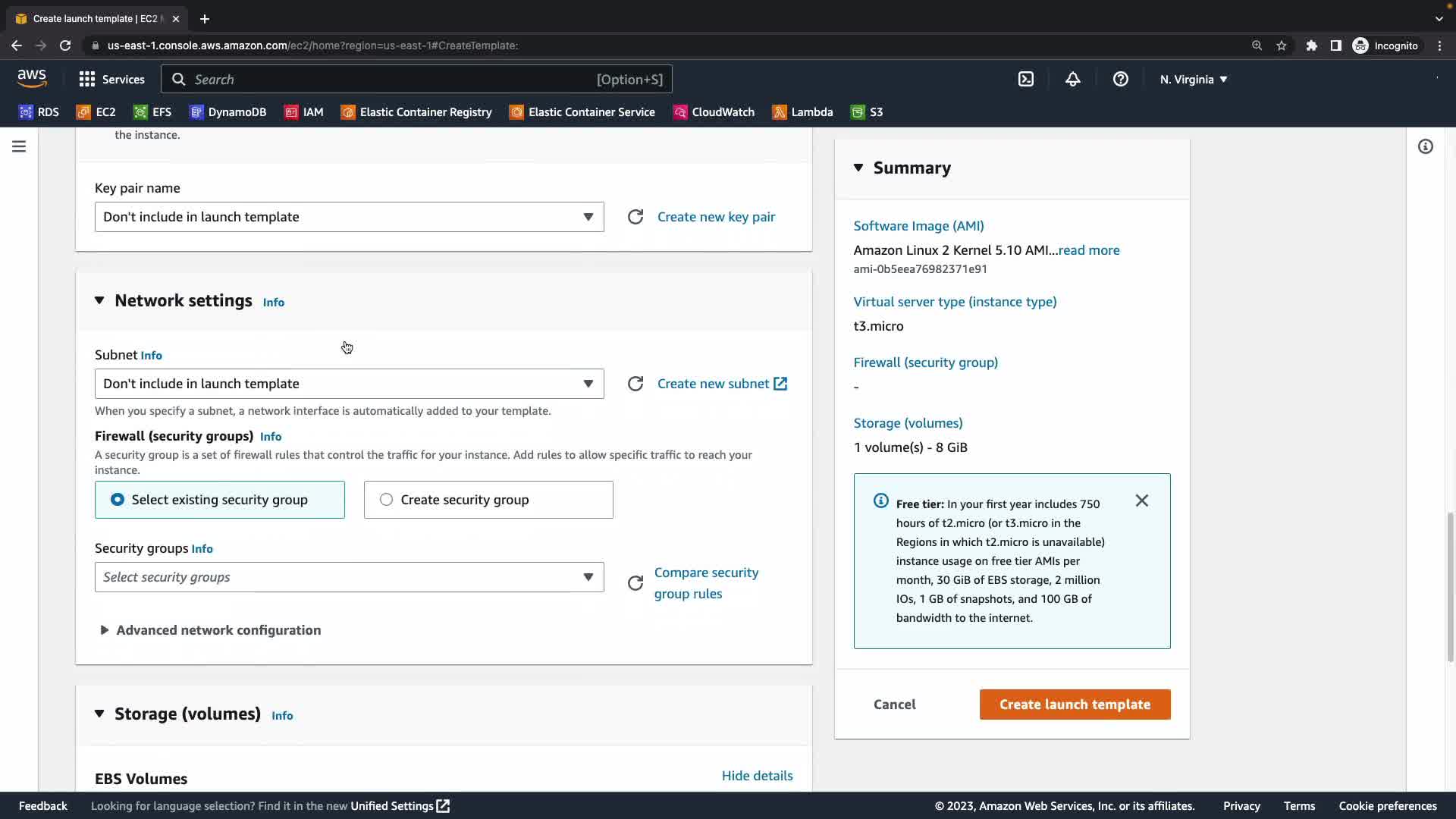
Task: Click the Create new key pair link
Action: click(716, 217)
